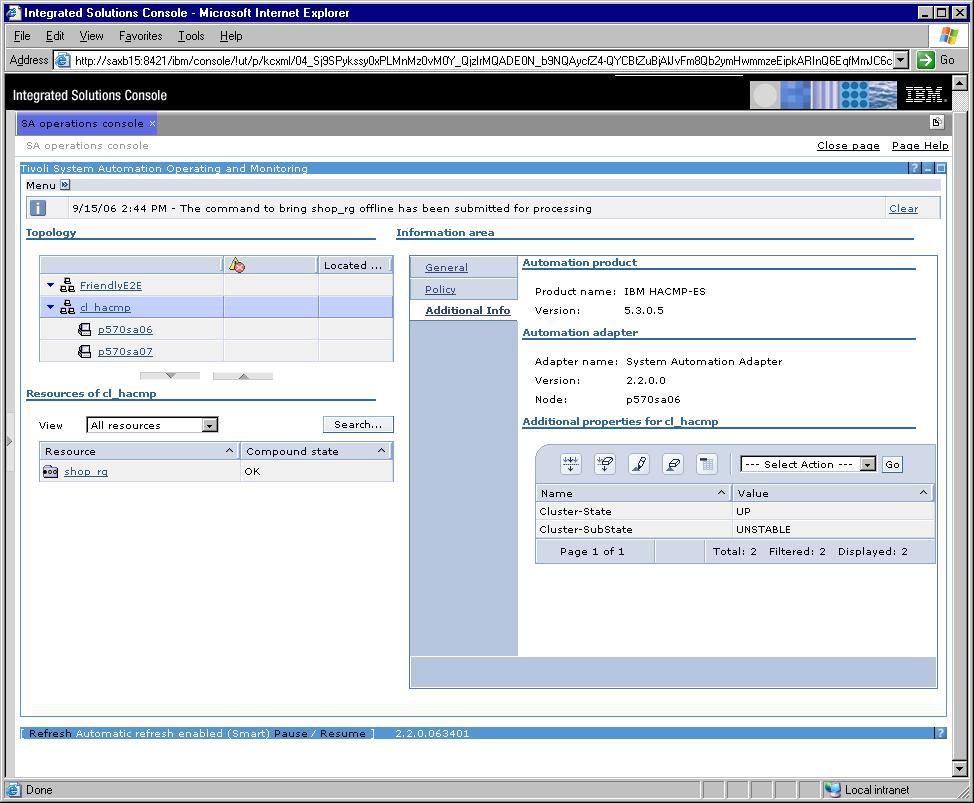Click the cluster icon beside cl_hacmp
The height and width of the screenshot is (803, 974).
click(x=67, y=307)
